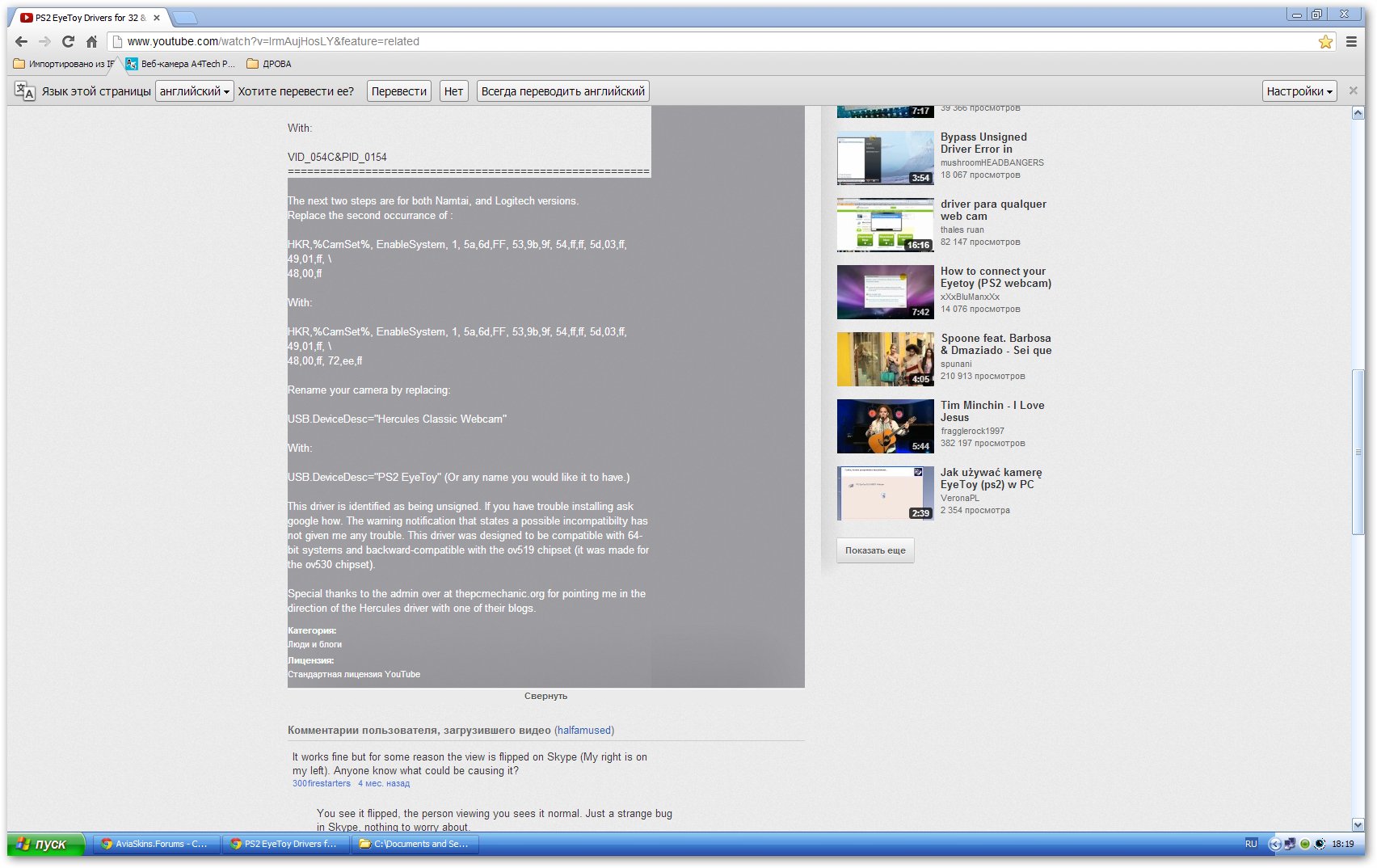
Task: Open the Настройки translation options dropdown
Action: (x=1299, y=91)
